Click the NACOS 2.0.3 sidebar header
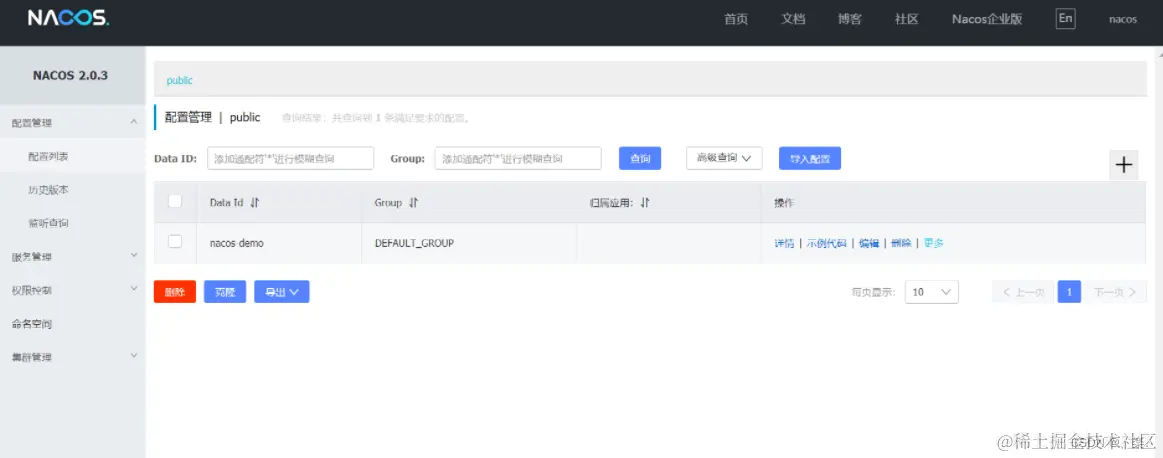 point(70,76)
